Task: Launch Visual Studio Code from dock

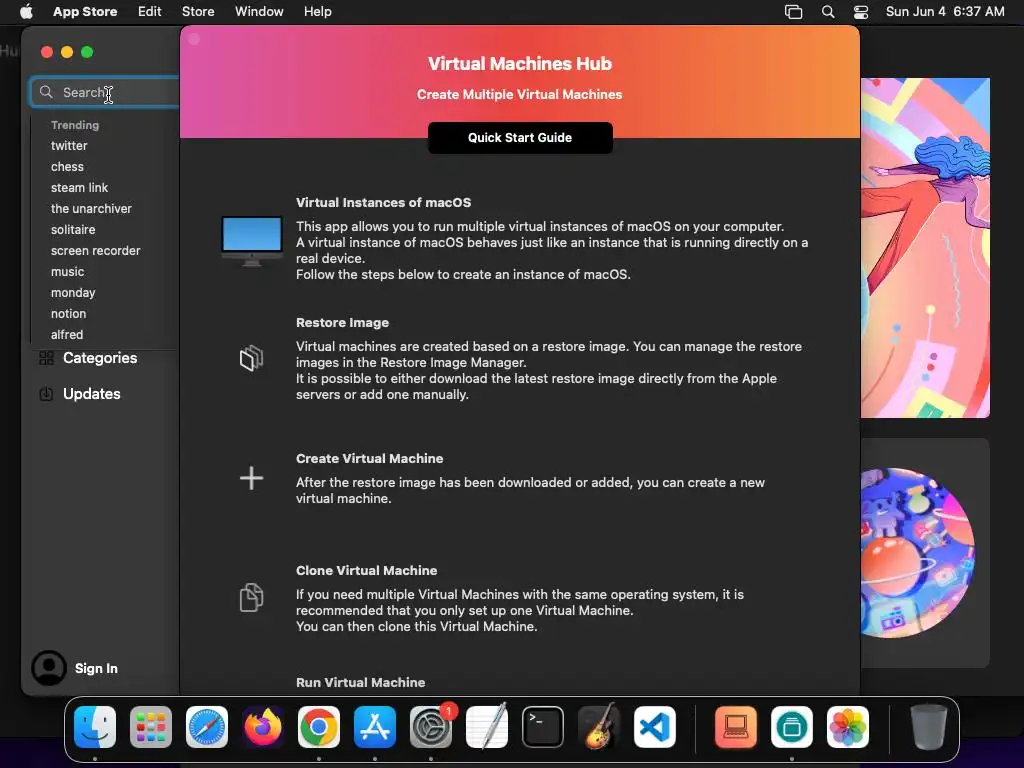Action: pos(654,727)
